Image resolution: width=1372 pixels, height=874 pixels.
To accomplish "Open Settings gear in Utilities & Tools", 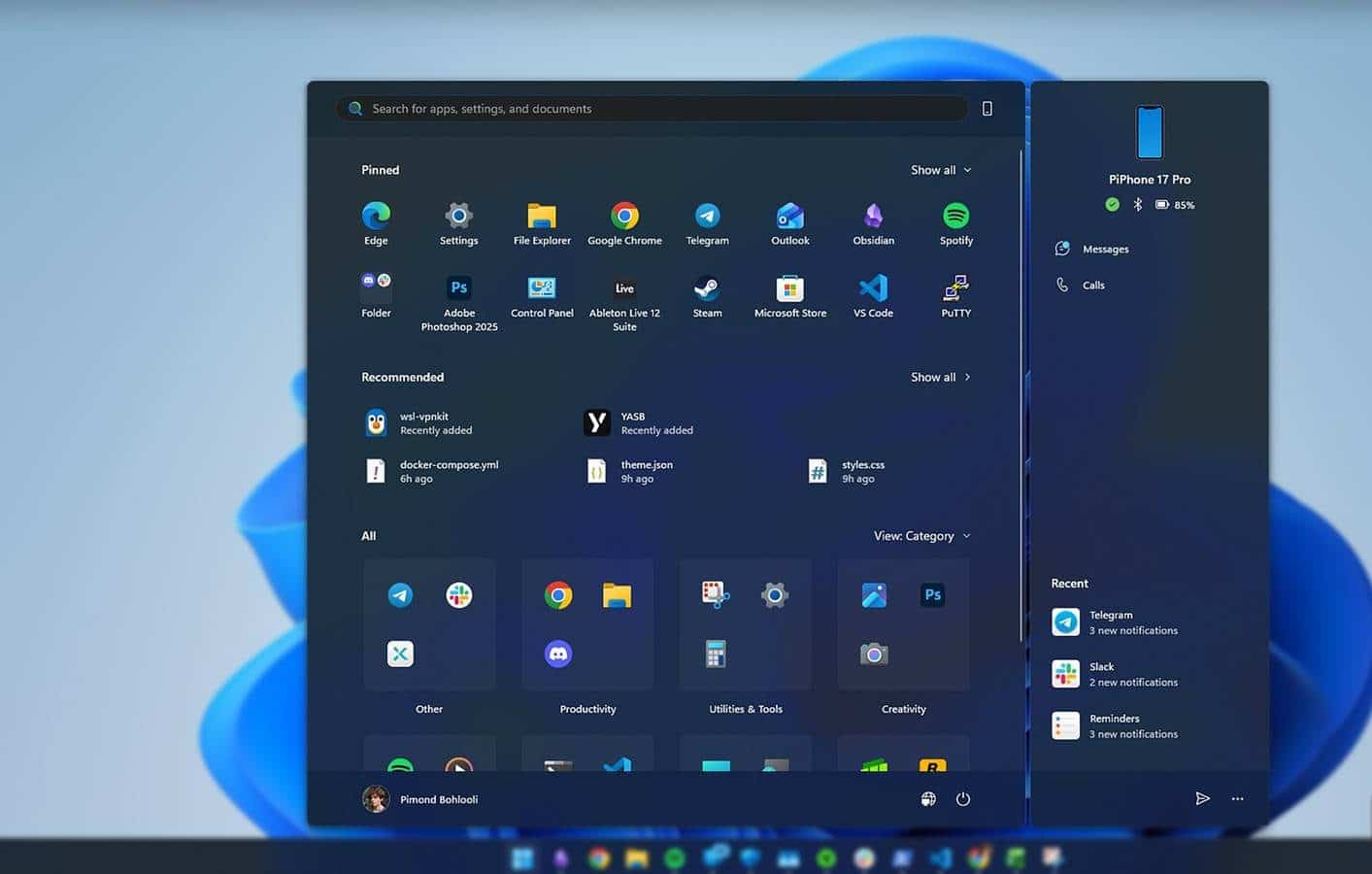I will (774, 595).
